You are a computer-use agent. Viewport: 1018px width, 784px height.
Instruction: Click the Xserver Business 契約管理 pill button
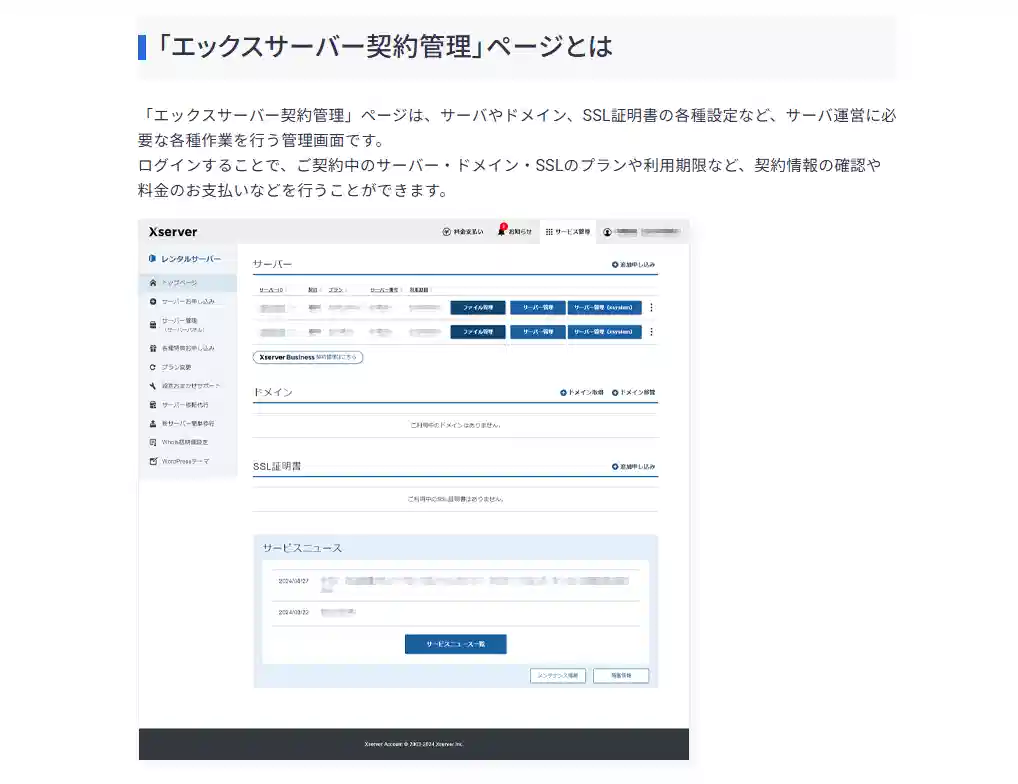308,358
